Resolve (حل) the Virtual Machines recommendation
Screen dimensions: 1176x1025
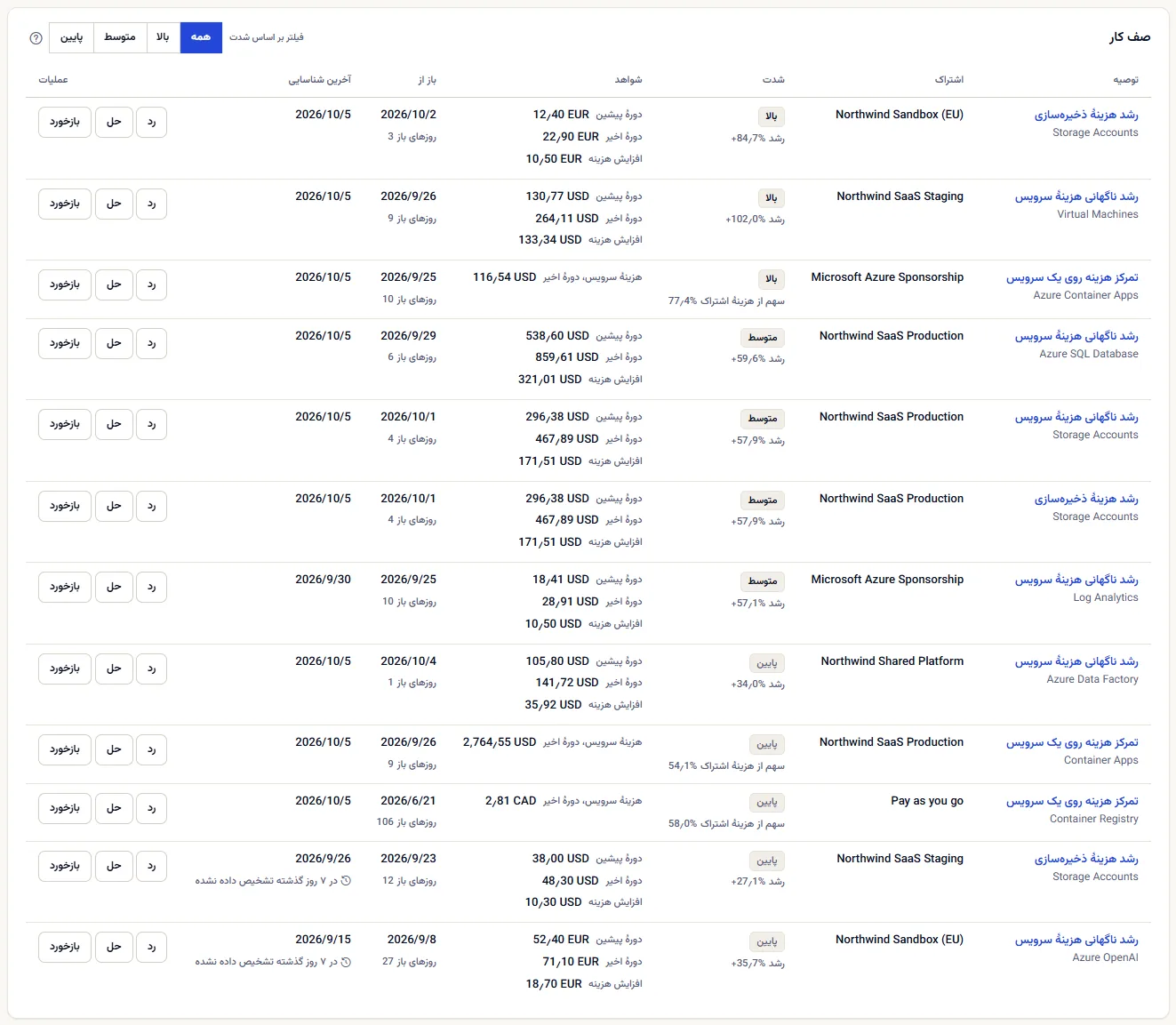pos(114,204)
